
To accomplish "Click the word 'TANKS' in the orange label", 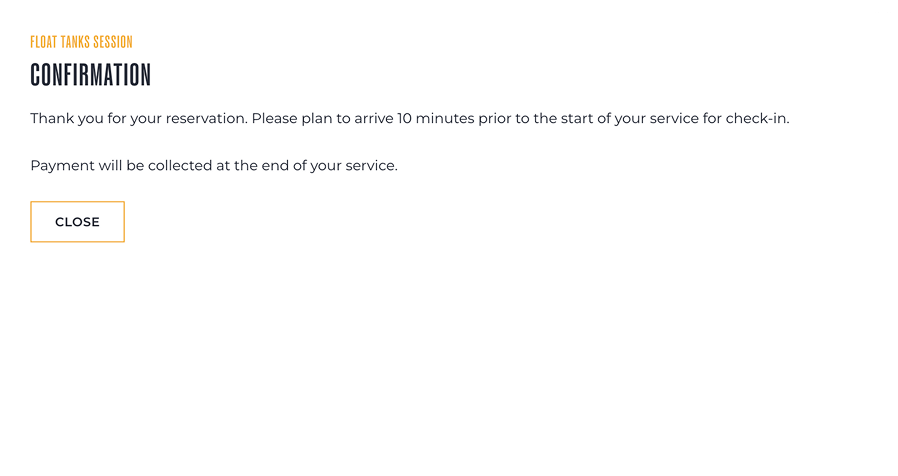I will pyautogui.click(x=76, y=42).
